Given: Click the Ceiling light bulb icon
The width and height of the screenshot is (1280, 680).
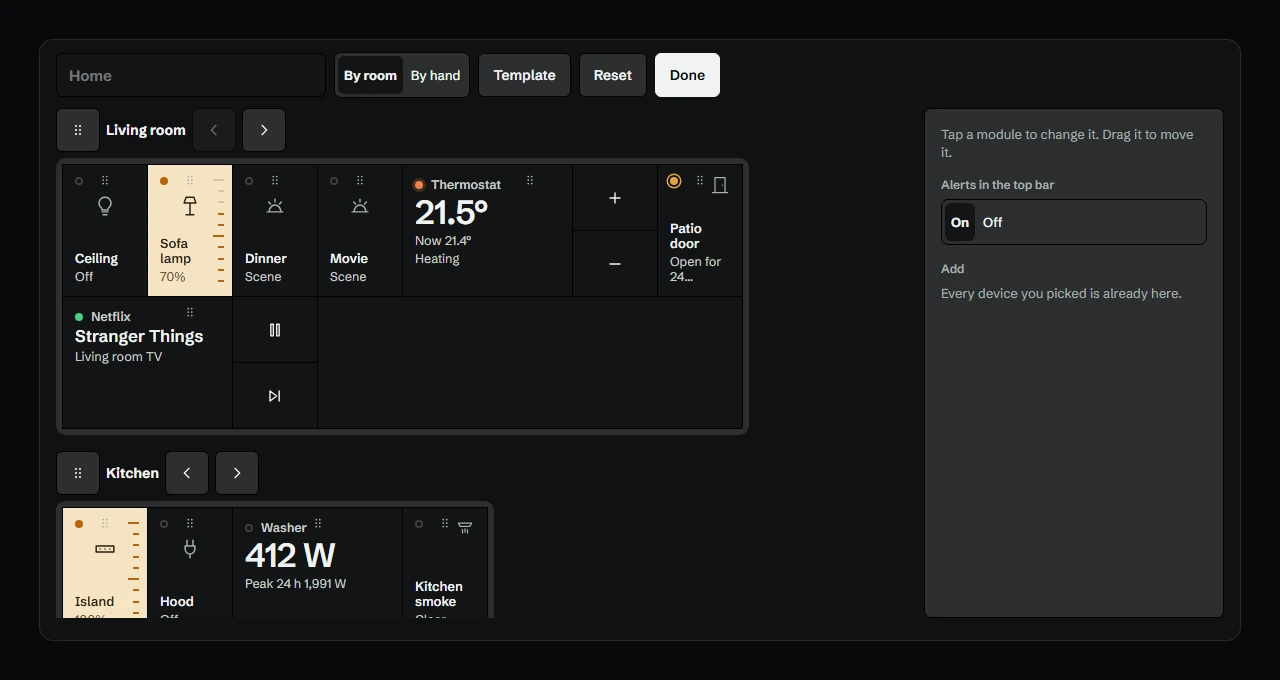Looking at the screenshot, I should pos(105,206).
